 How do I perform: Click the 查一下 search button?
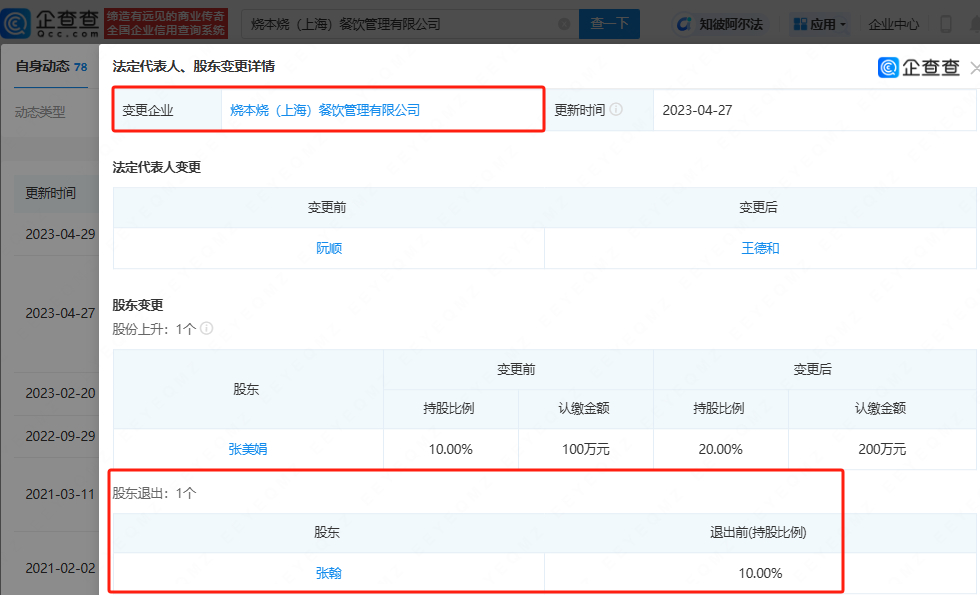pyautogui.click(x=609, y=24)
